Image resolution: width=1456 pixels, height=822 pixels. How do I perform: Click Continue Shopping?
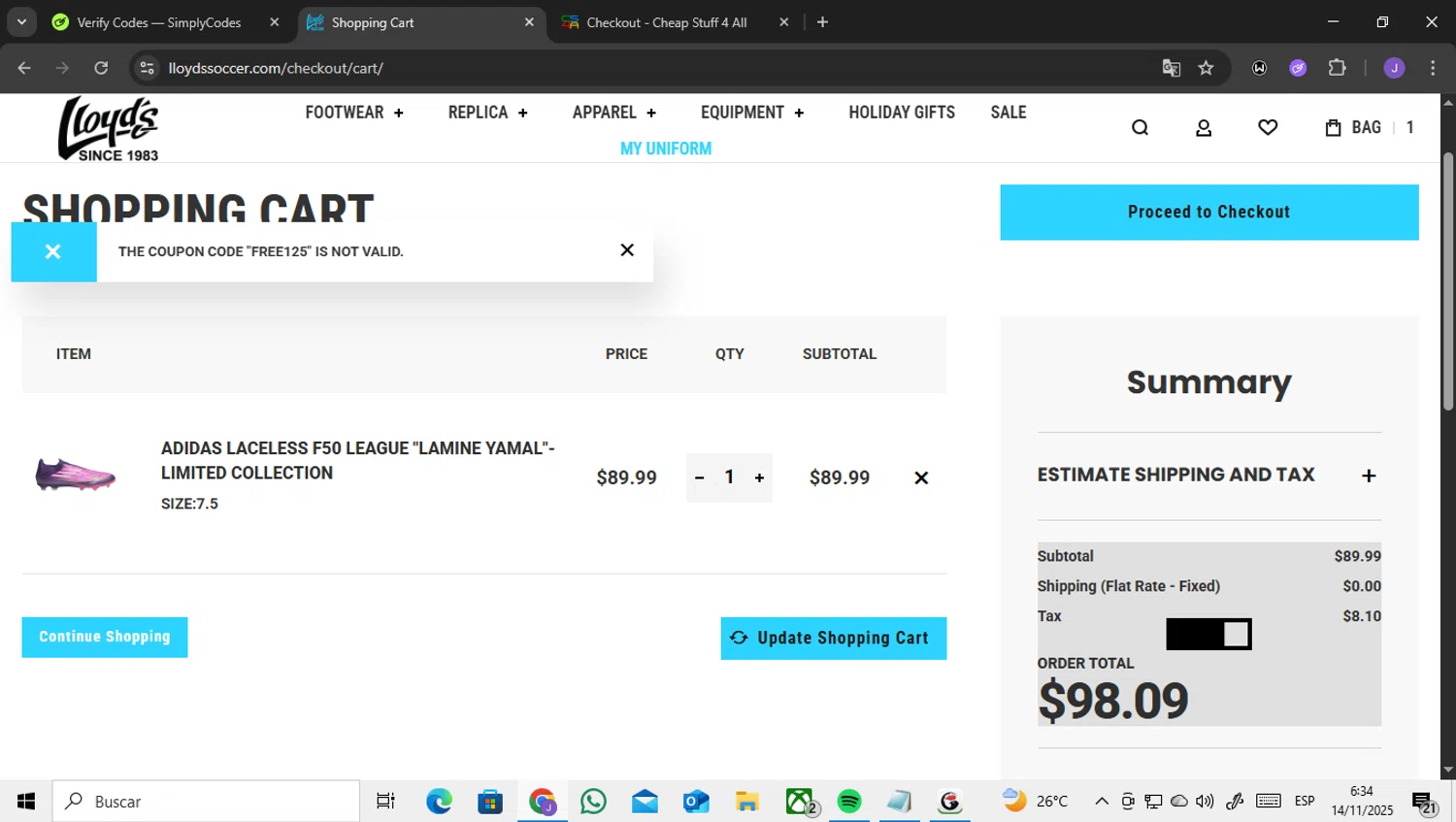point(105,637)
